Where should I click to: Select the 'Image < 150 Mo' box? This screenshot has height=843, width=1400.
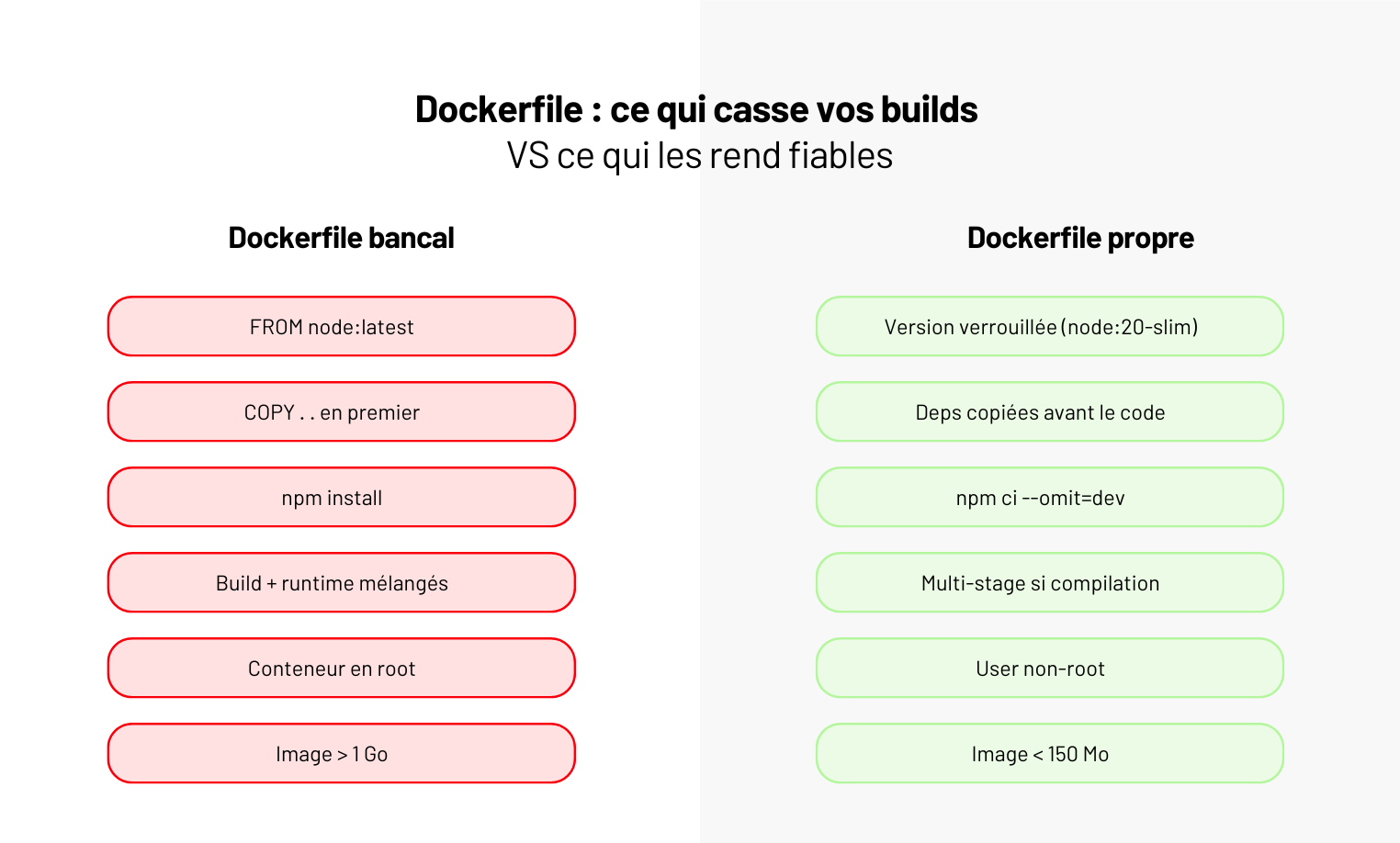point(1049,754)
